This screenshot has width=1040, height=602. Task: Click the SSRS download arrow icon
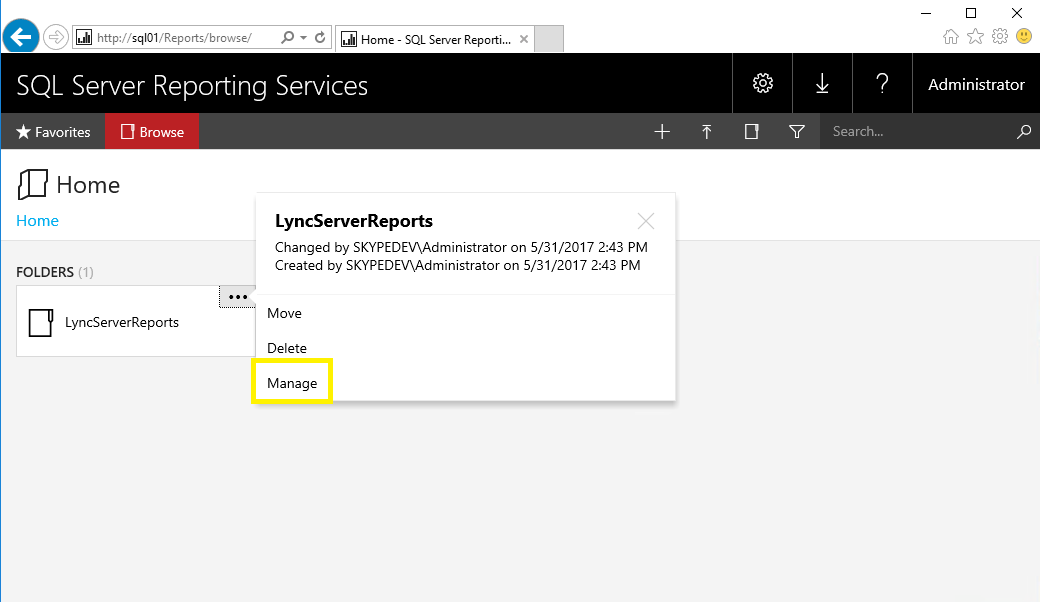(822, 84)
